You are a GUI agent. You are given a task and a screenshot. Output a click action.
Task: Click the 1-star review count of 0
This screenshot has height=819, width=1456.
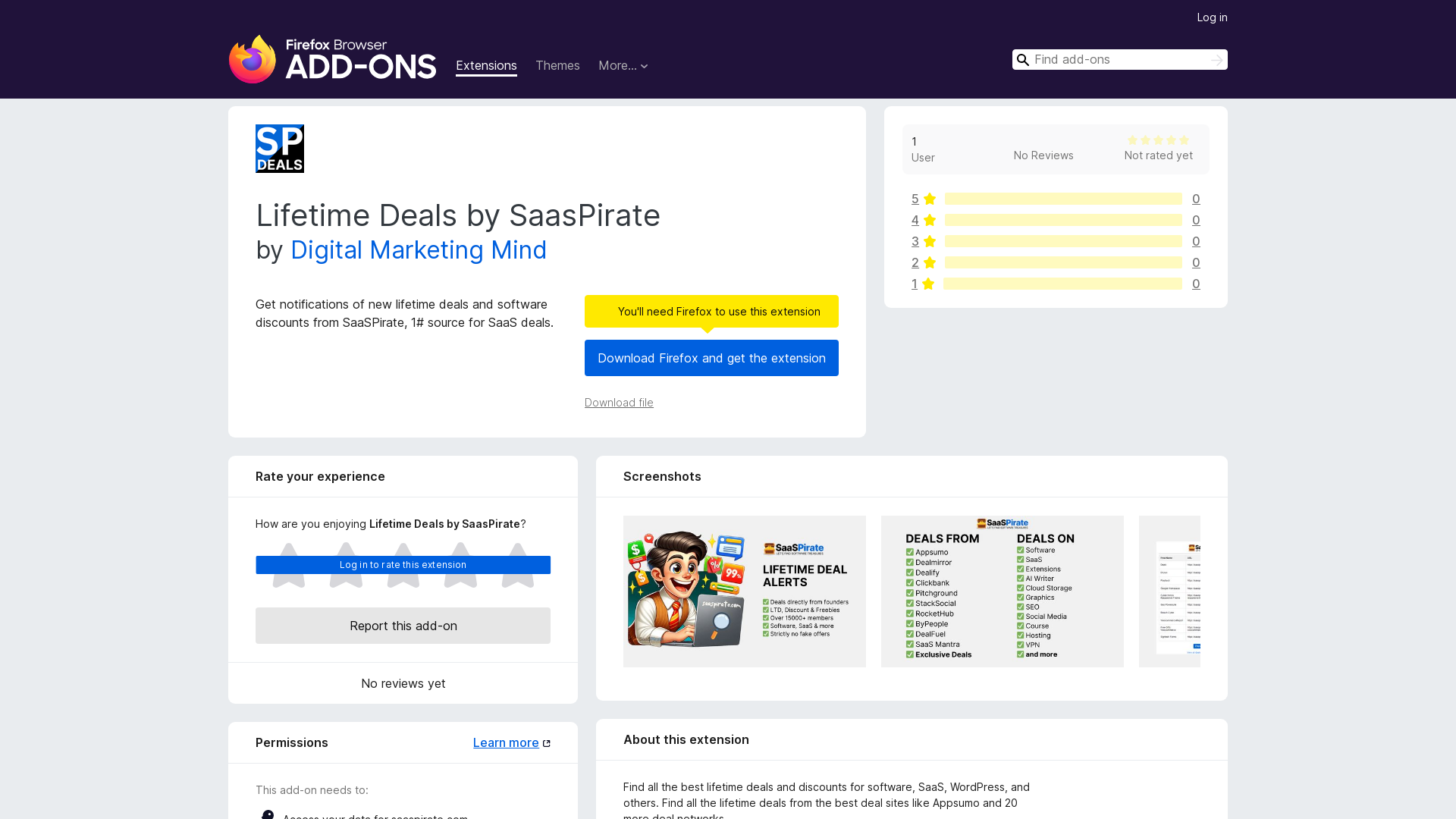1196,284
